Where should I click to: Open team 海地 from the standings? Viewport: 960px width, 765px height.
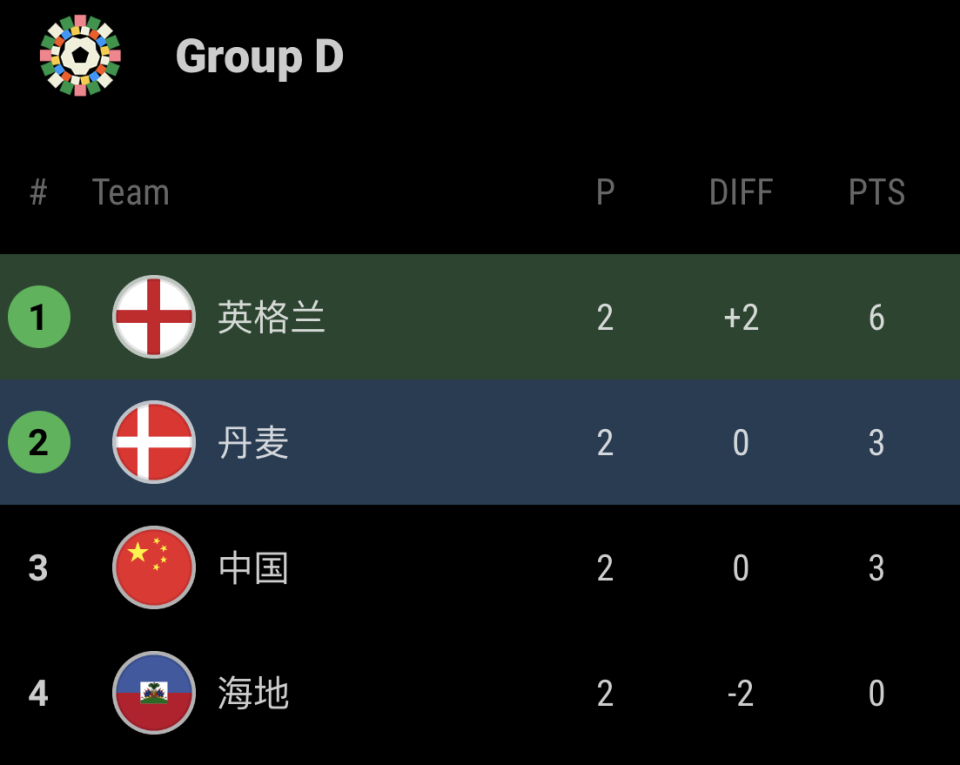253,693
